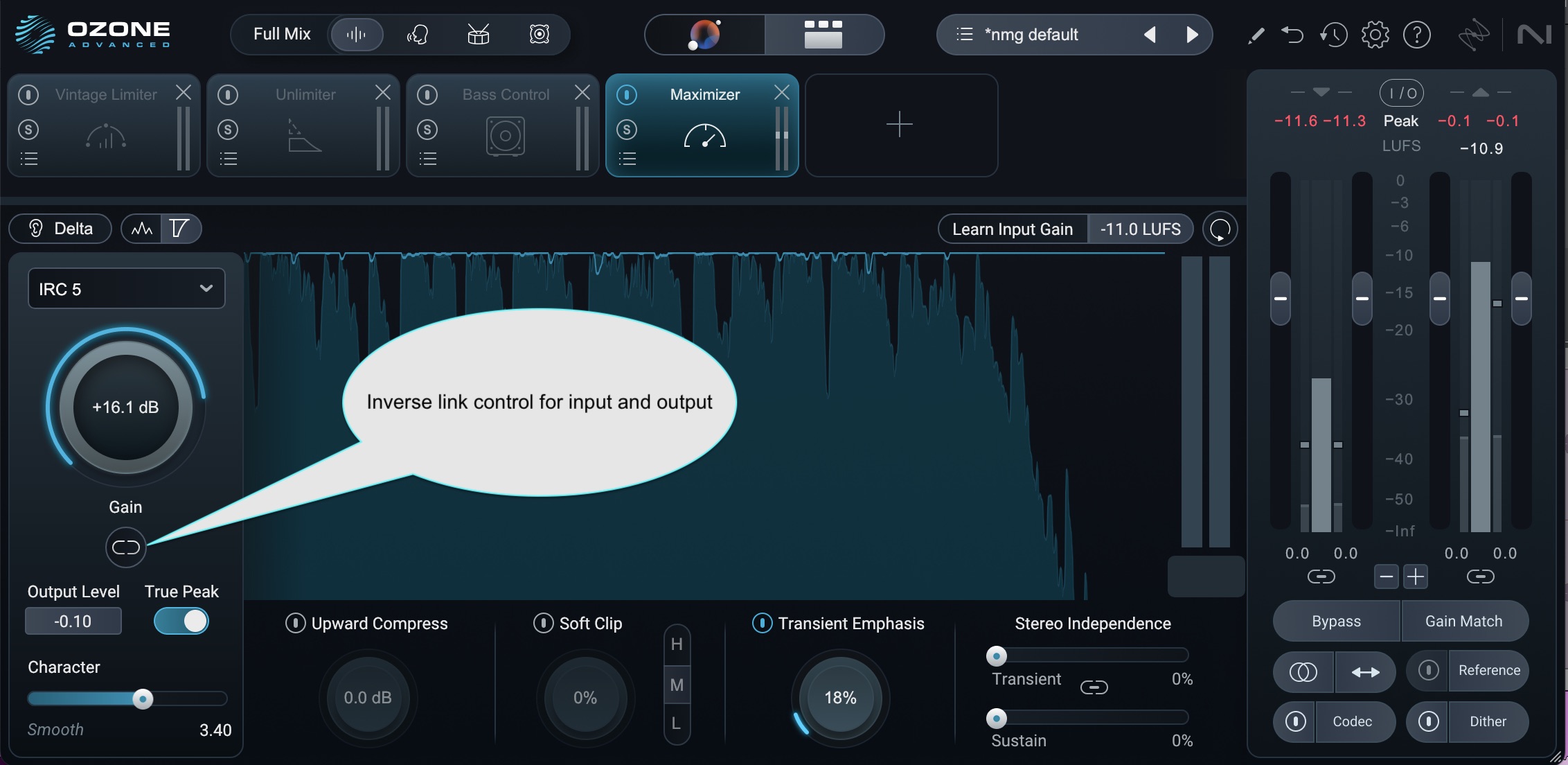Edit the -11.0 LUFS target value

point(1140,229)
